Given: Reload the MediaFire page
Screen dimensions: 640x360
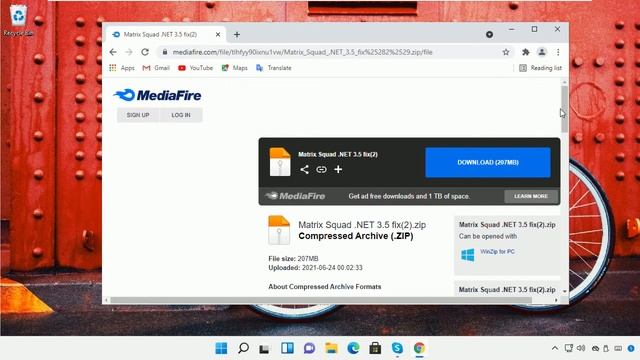Looking at the screenshot, I should [x=145, y=52].
